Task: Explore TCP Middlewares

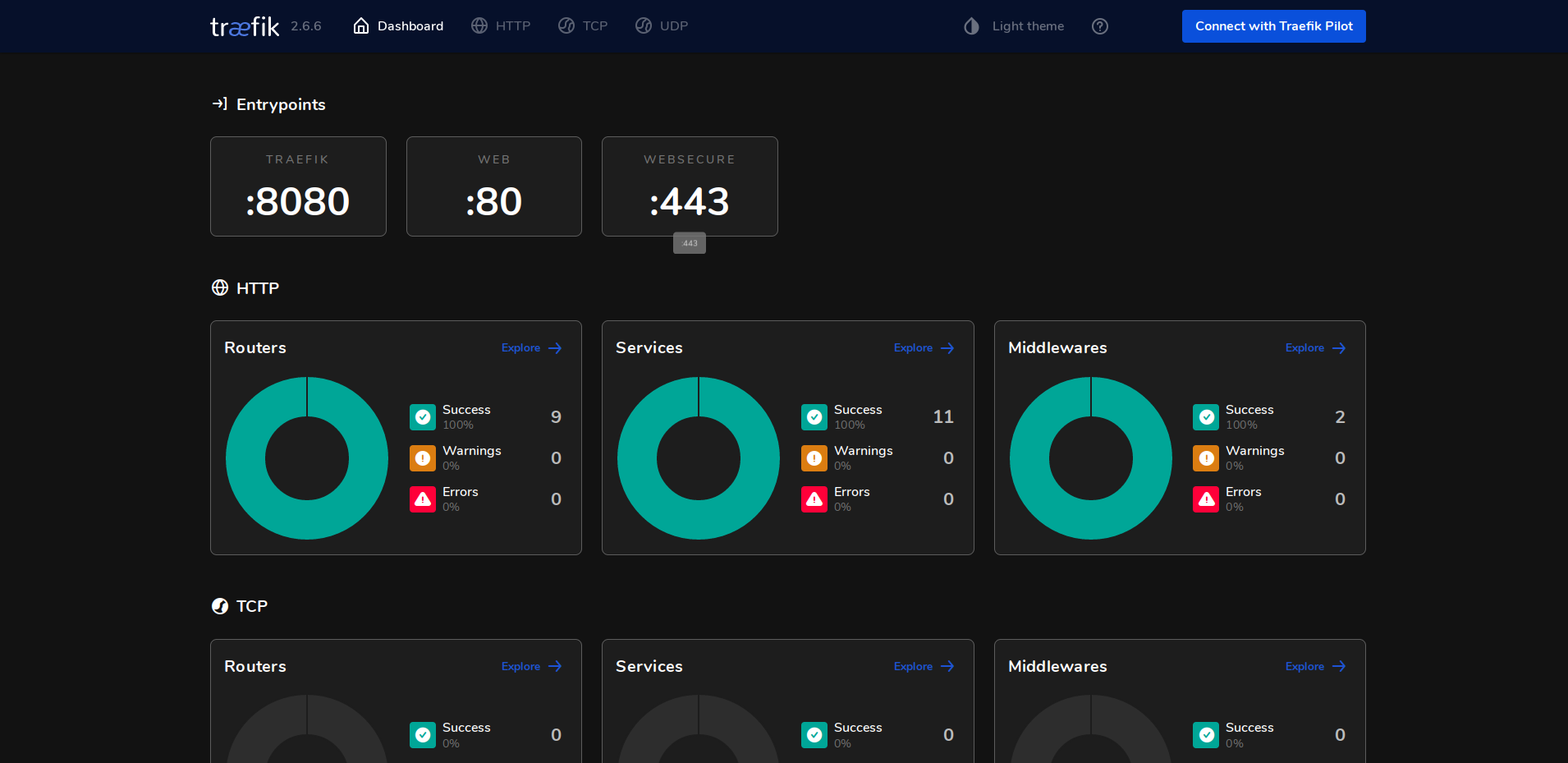Action: click(1316, 666)
